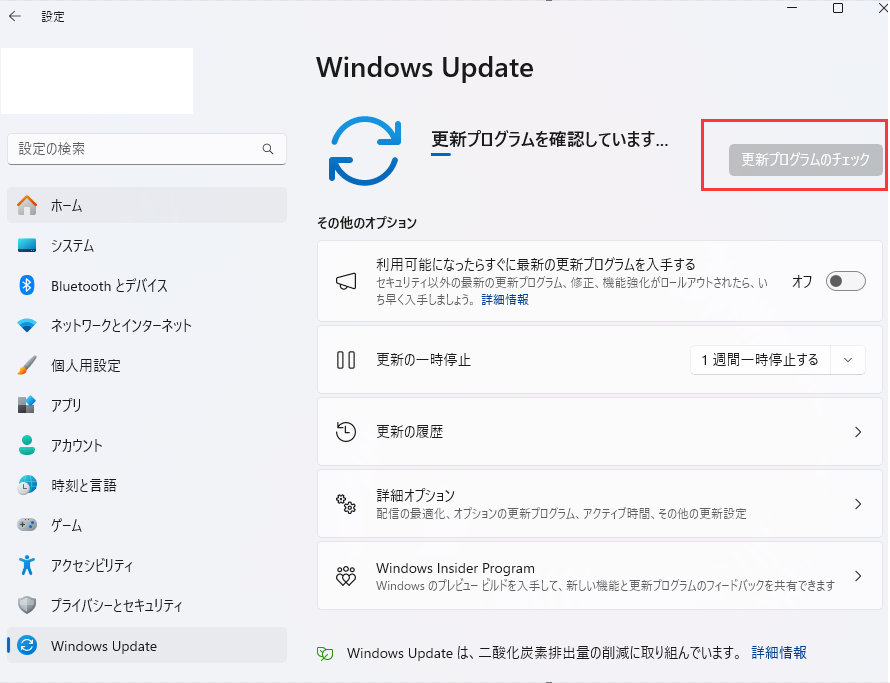Click the Home house icon

[x=27, y=205]
